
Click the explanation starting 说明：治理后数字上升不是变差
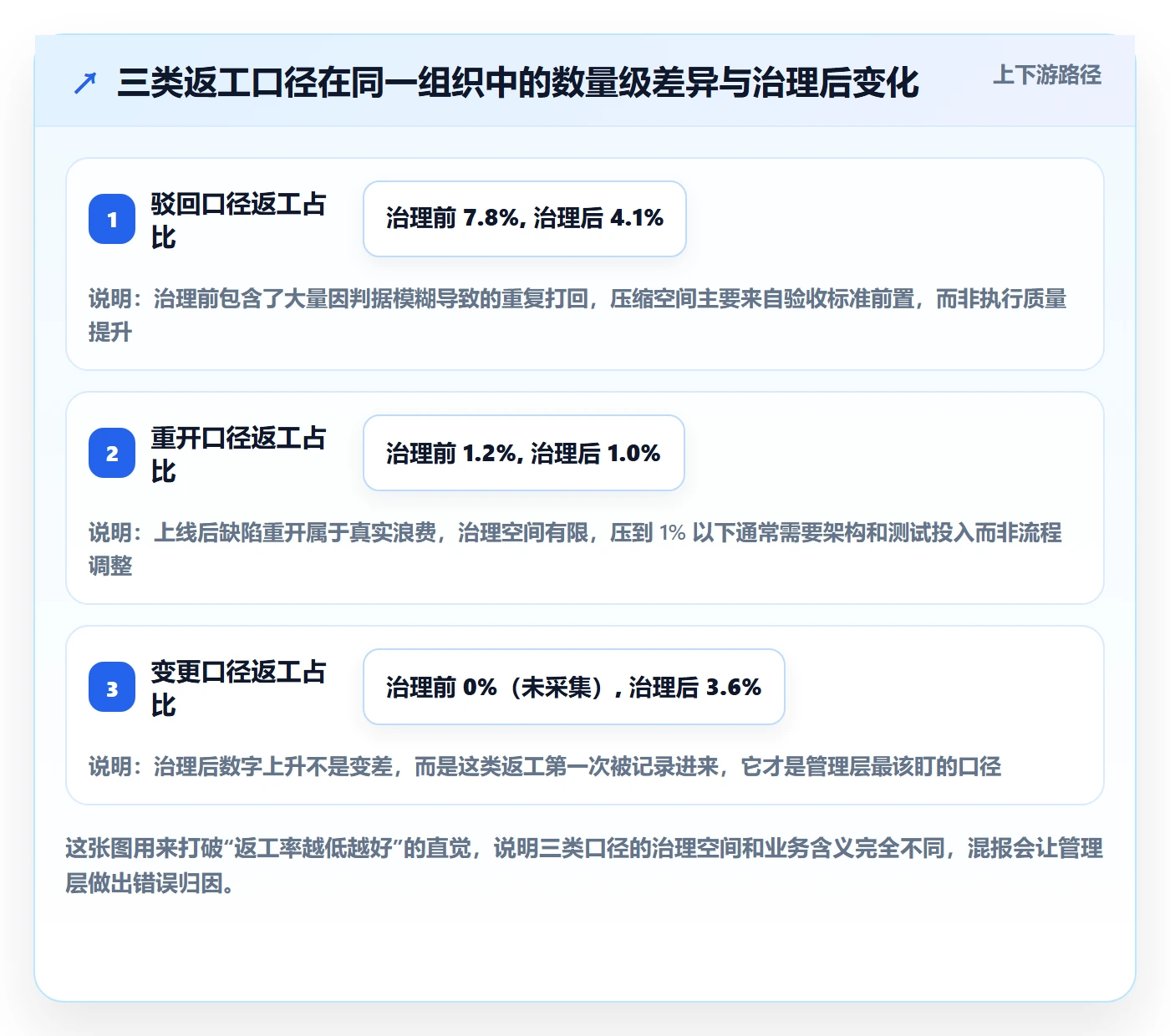coord(545,766)
